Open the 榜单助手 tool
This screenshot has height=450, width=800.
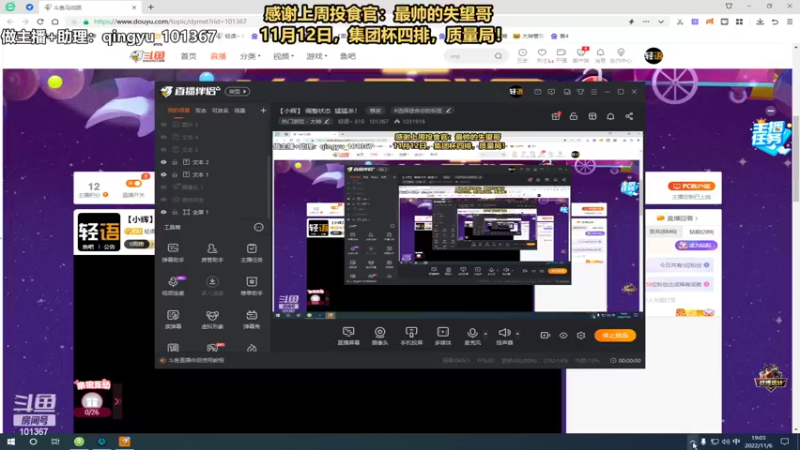(252, 286)
